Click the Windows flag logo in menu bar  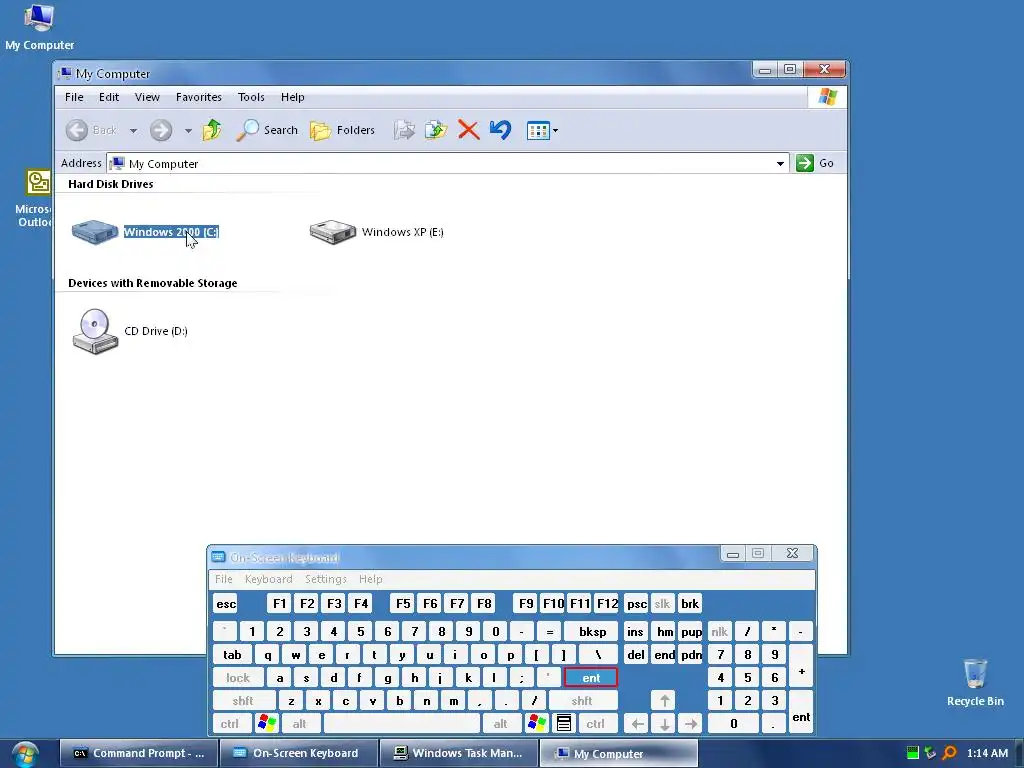pyautogui.click(x=827, y=97)
